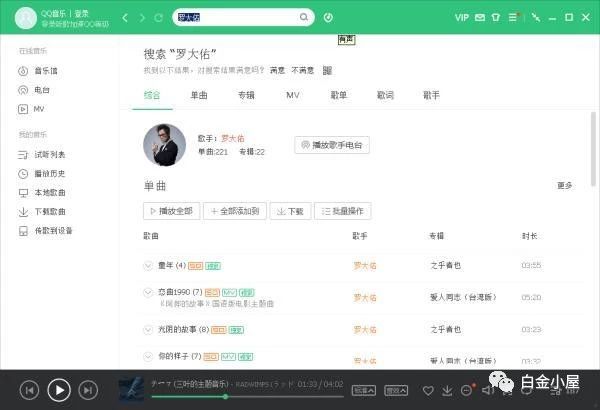This screenshot has width=600, height=410.
Task: Skip to next track
Action: (88, 390)
